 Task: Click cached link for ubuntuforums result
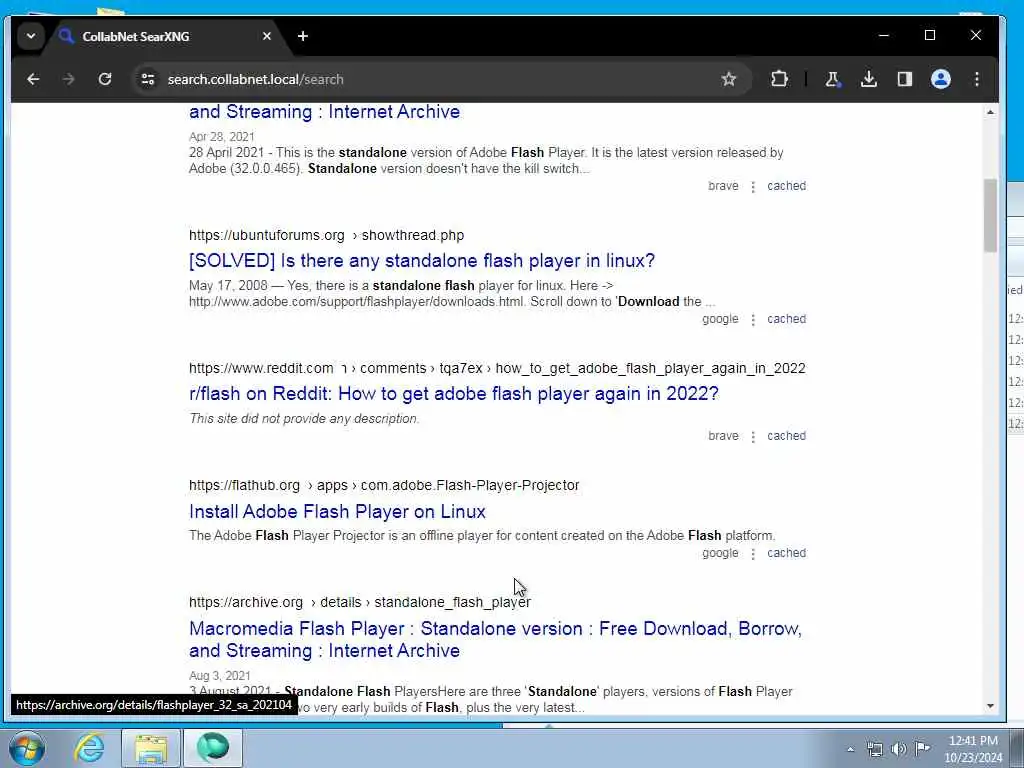click(x=786, y=319)
